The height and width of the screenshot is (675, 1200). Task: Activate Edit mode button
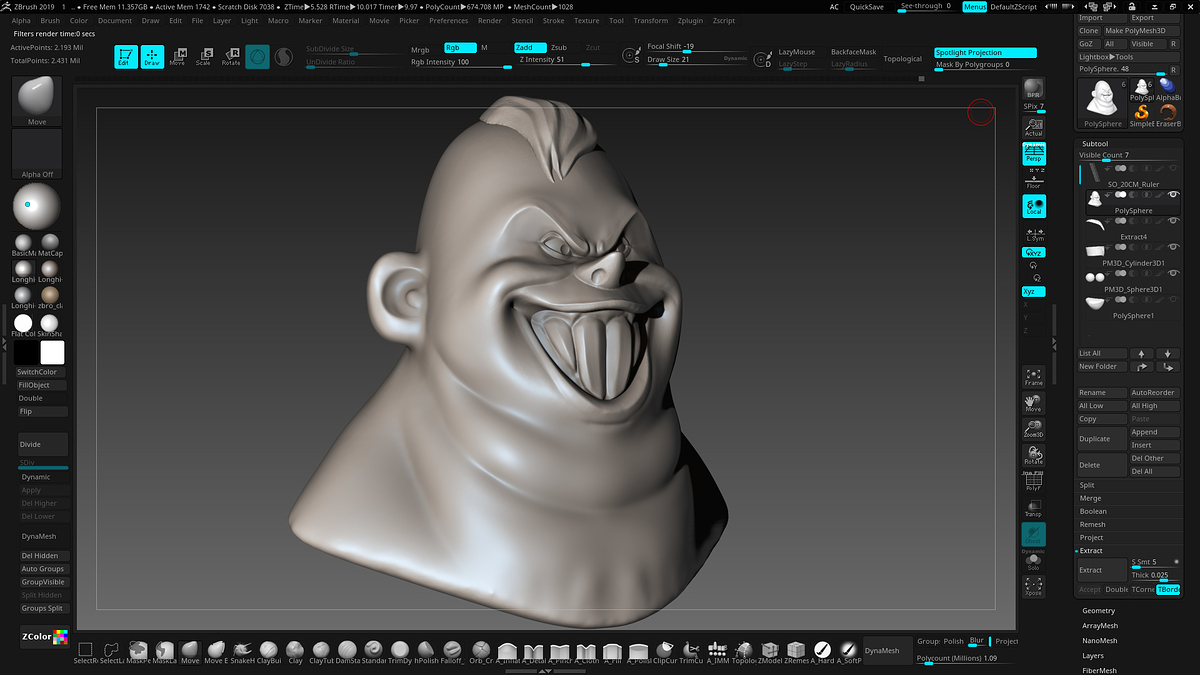(x=126, y=57)
